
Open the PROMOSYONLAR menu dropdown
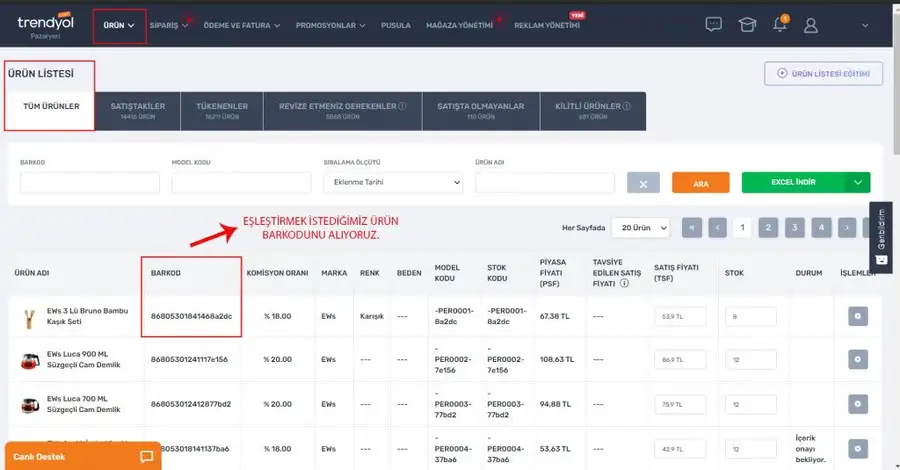[331, 25]
